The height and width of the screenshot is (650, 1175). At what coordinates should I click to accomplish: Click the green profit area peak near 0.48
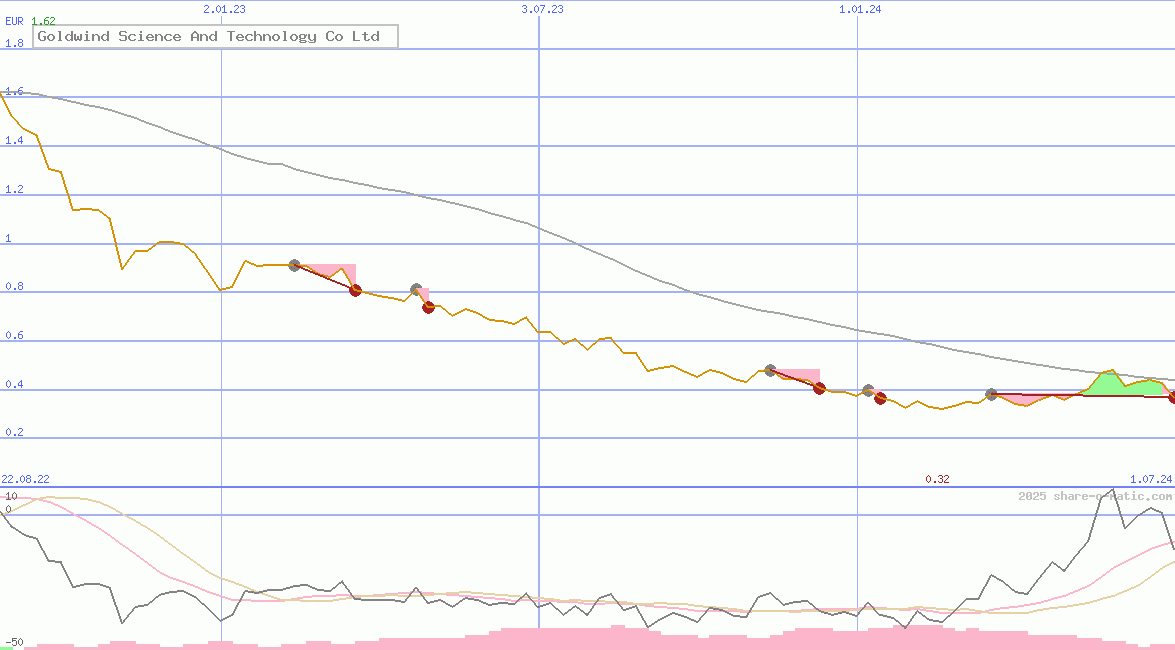click(x=1111, y=382)
